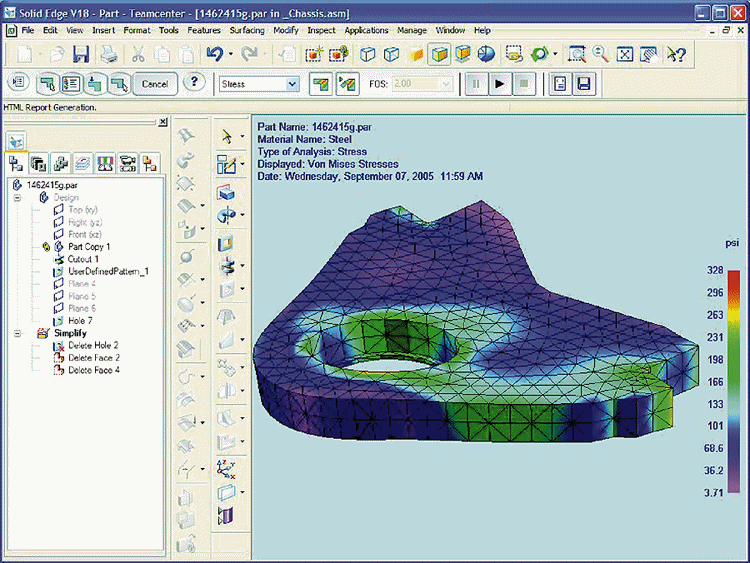Select Cutout 1 in the feature tree

point(83,259)
